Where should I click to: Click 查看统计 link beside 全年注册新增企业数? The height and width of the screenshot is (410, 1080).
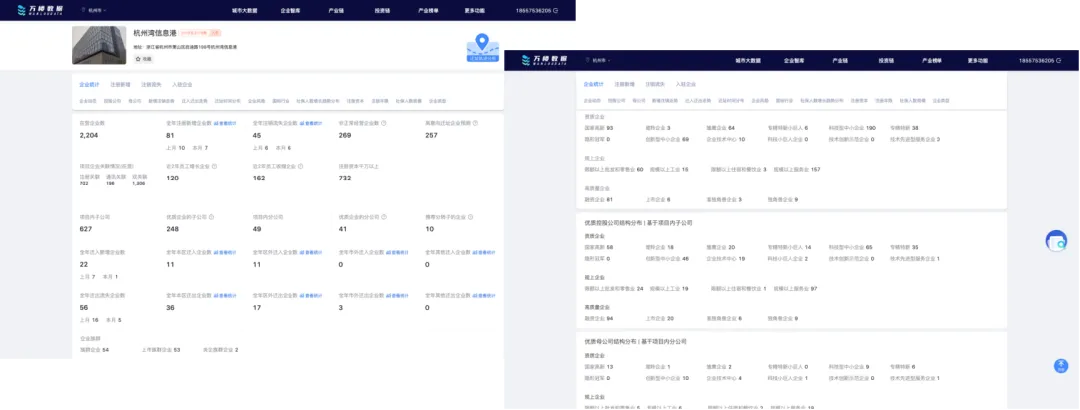[225, 123]
